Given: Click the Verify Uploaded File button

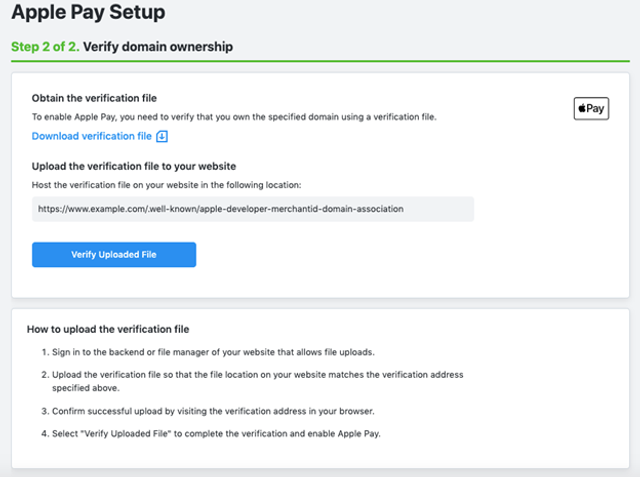Looking at the screenshot, I should pos(114,255).
